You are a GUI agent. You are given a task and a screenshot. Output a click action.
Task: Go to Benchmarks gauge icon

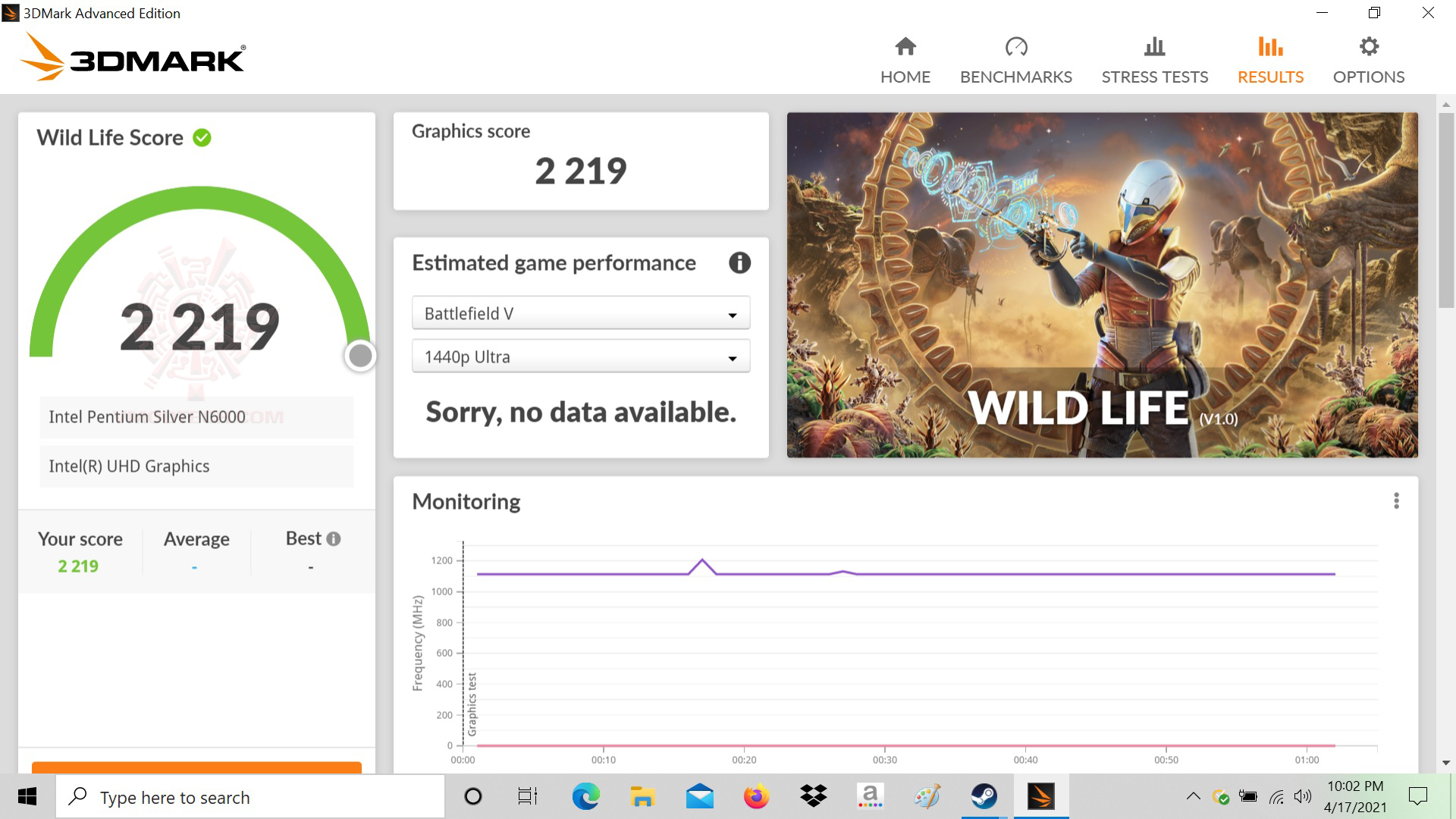(1015, 47)
